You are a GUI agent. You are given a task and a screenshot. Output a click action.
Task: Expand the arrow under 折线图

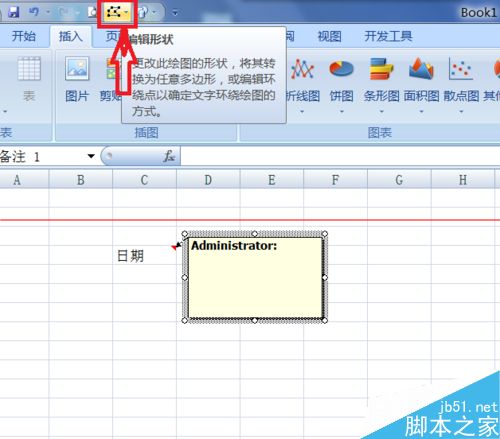(x=302, y=111)
